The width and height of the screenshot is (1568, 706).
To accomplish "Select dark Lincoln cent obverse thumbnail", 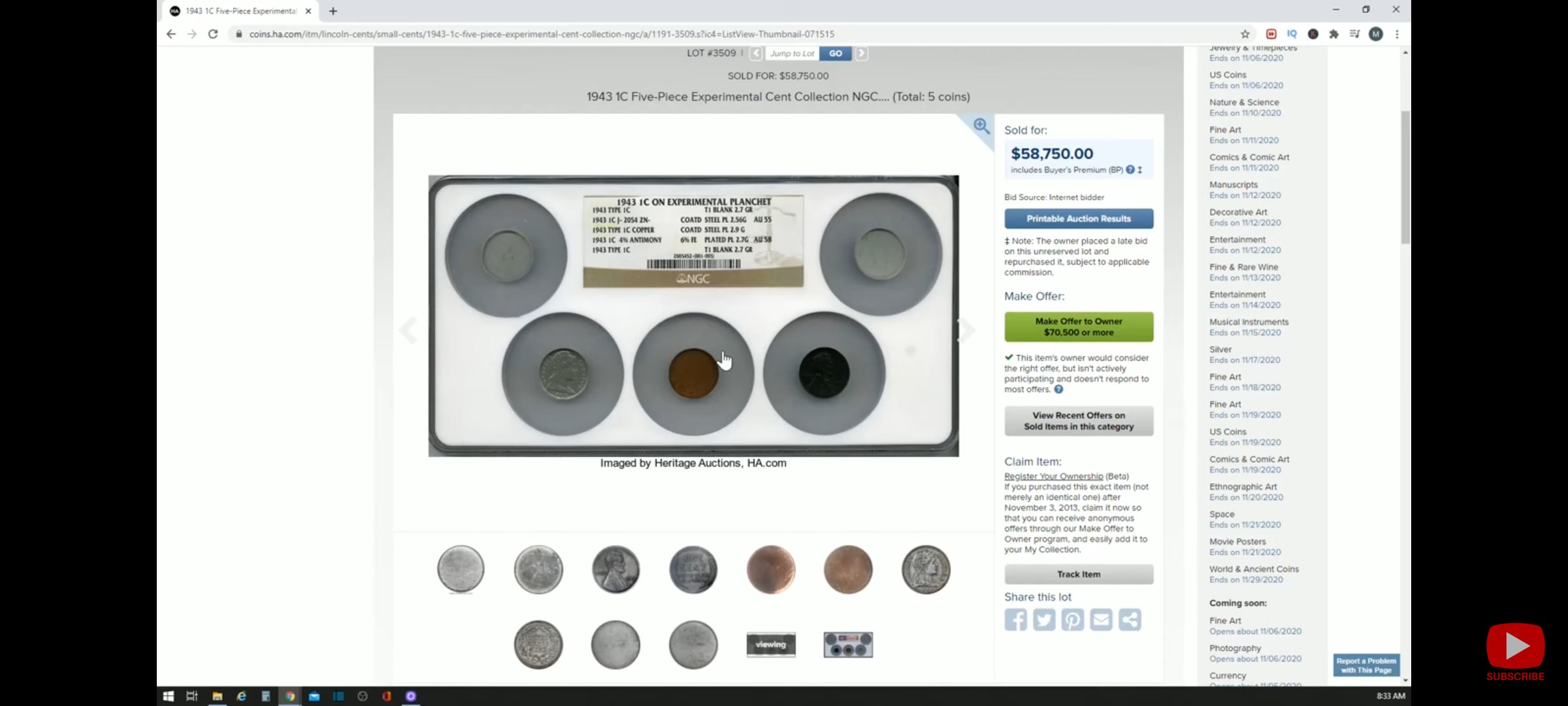I will pos(615,569).
